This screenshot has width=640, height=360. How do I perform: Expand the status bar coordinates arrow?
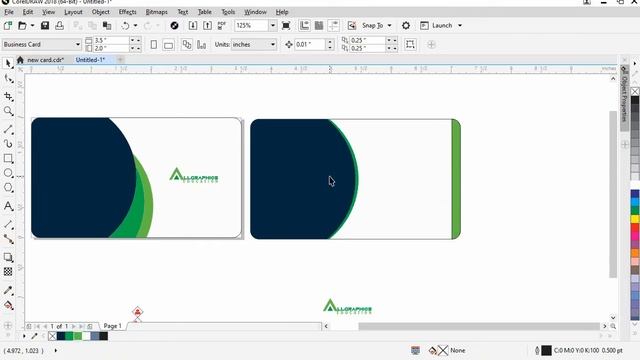coord(56,350)
